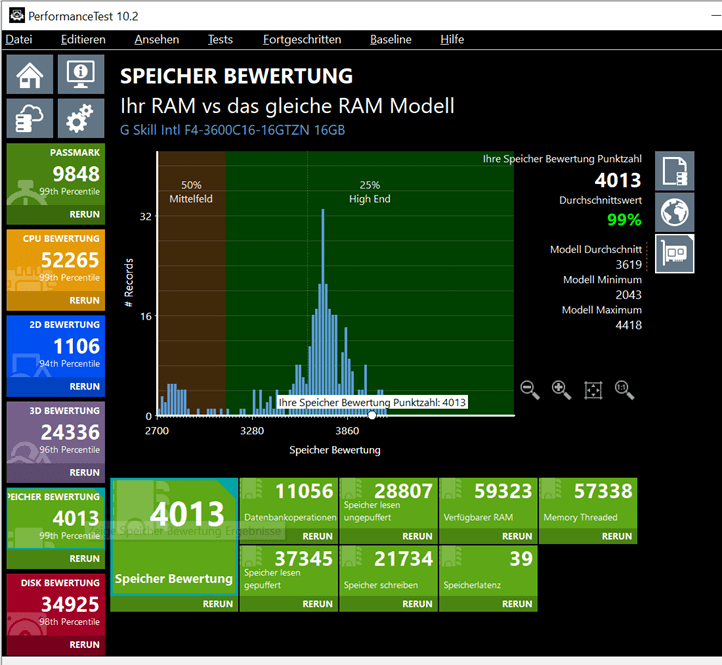The width and height of the screenshot is (722, 665).
Task: Select the 2D Bewertung 1106 tile
Action: (x=56, y=347)
